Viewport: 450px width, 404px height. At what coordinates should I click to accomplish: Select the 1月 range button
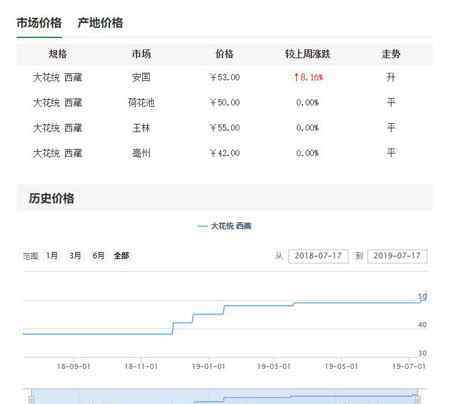pyautogui.click(x=52, y=256)
